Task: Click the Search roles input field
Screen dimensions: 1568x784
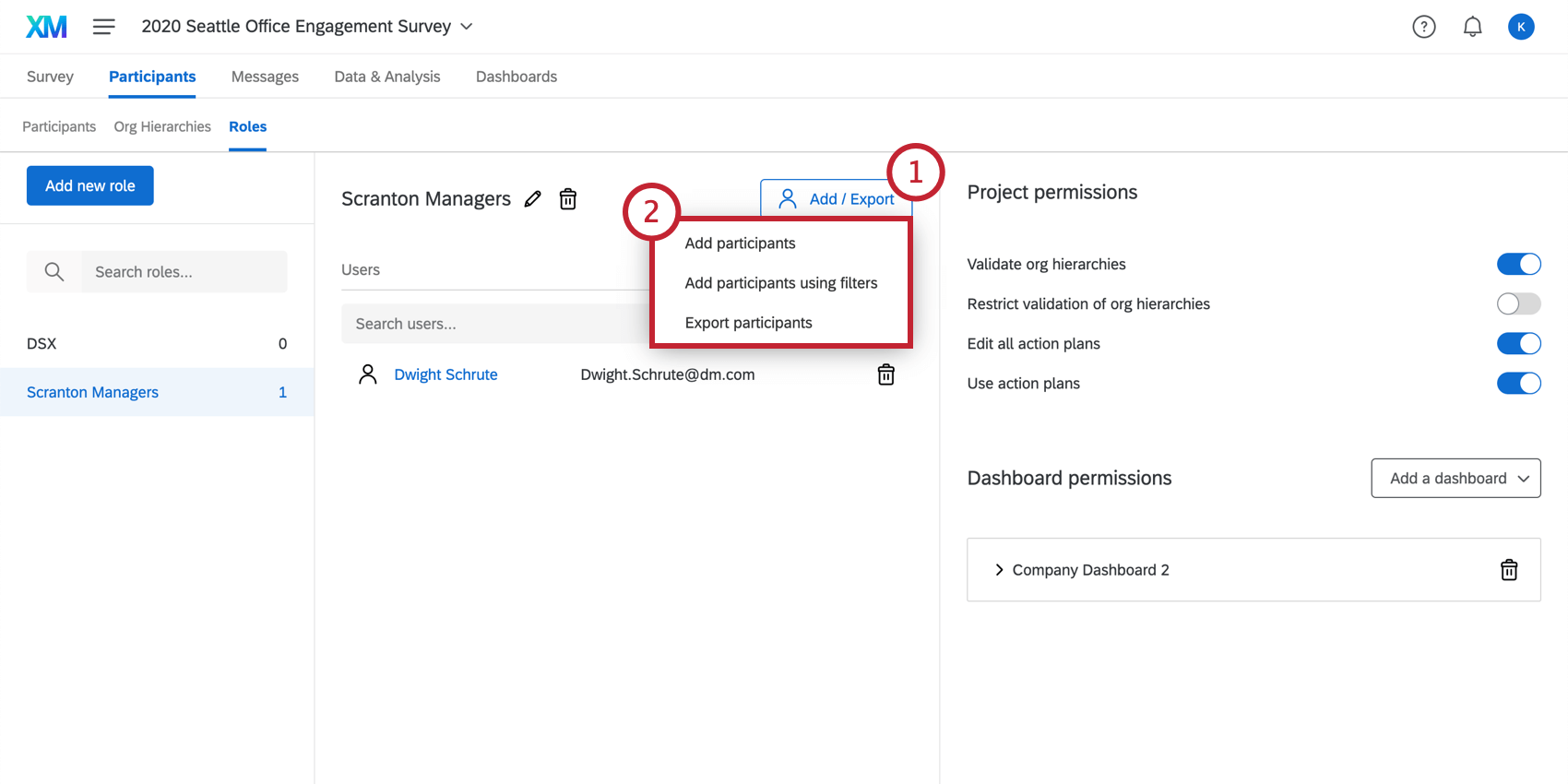Action: tap(184, 272)
